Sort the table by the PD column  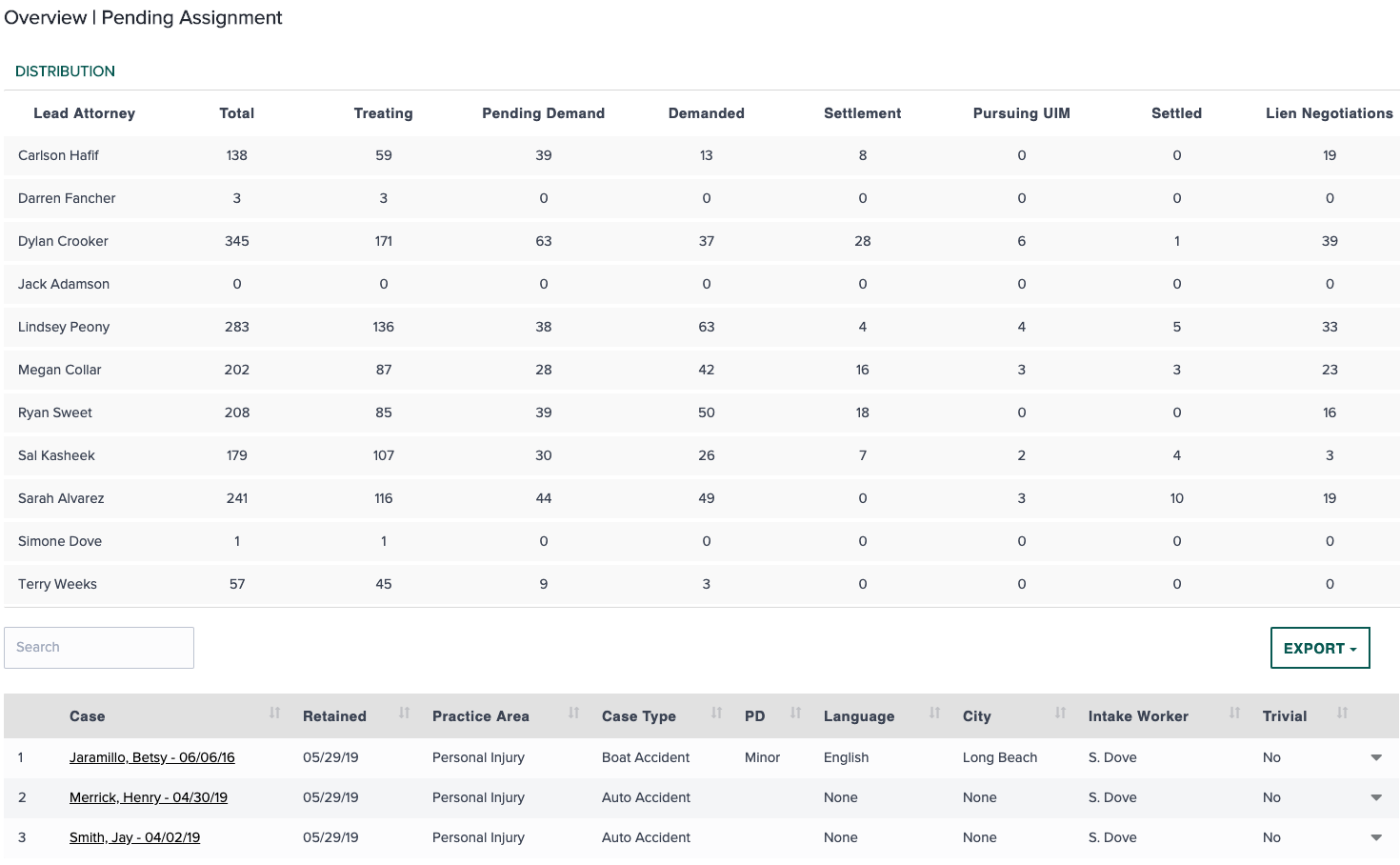pos(796,714)
